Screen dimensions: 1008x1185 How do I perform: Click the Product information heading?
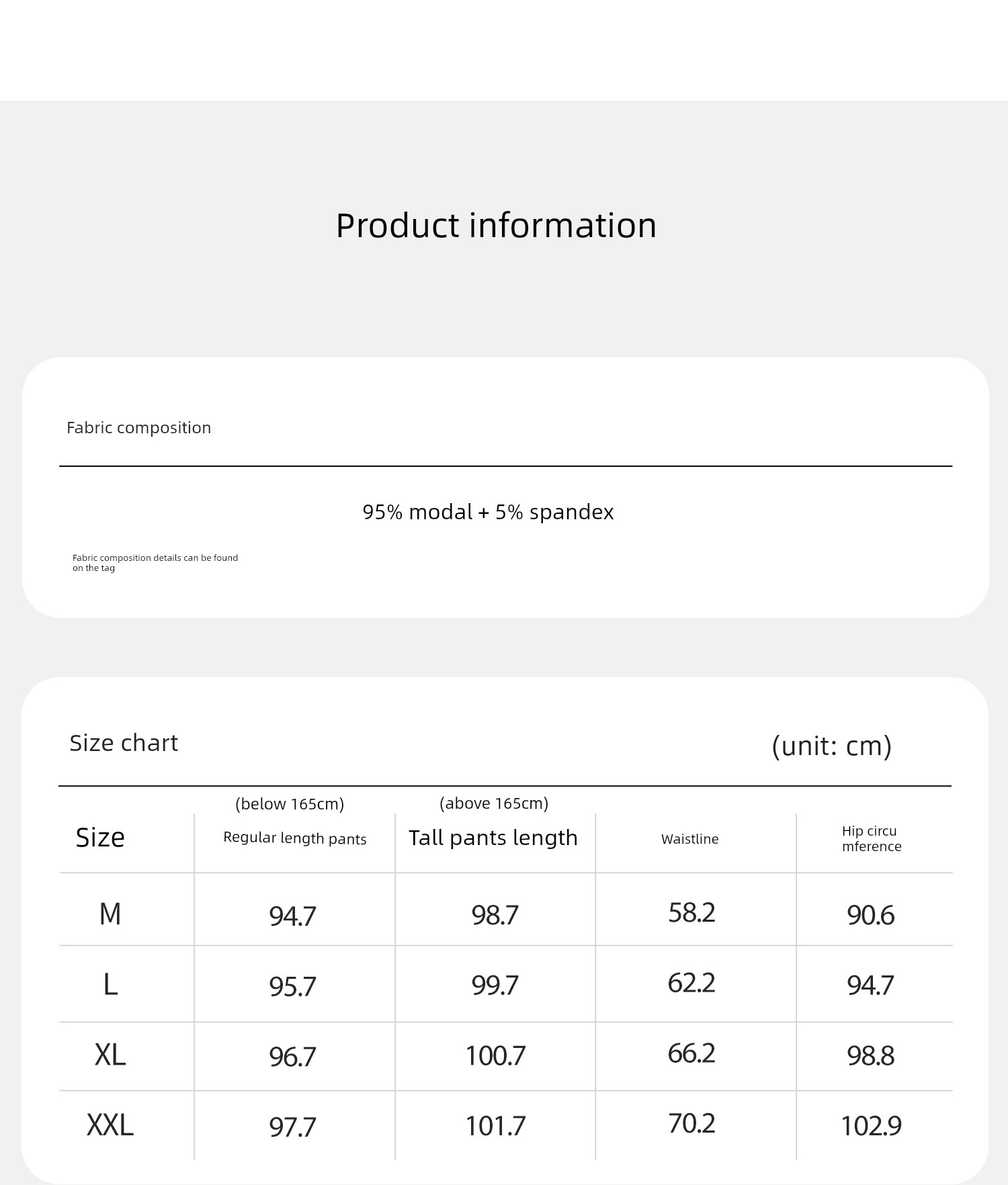(x=496, y=225)
